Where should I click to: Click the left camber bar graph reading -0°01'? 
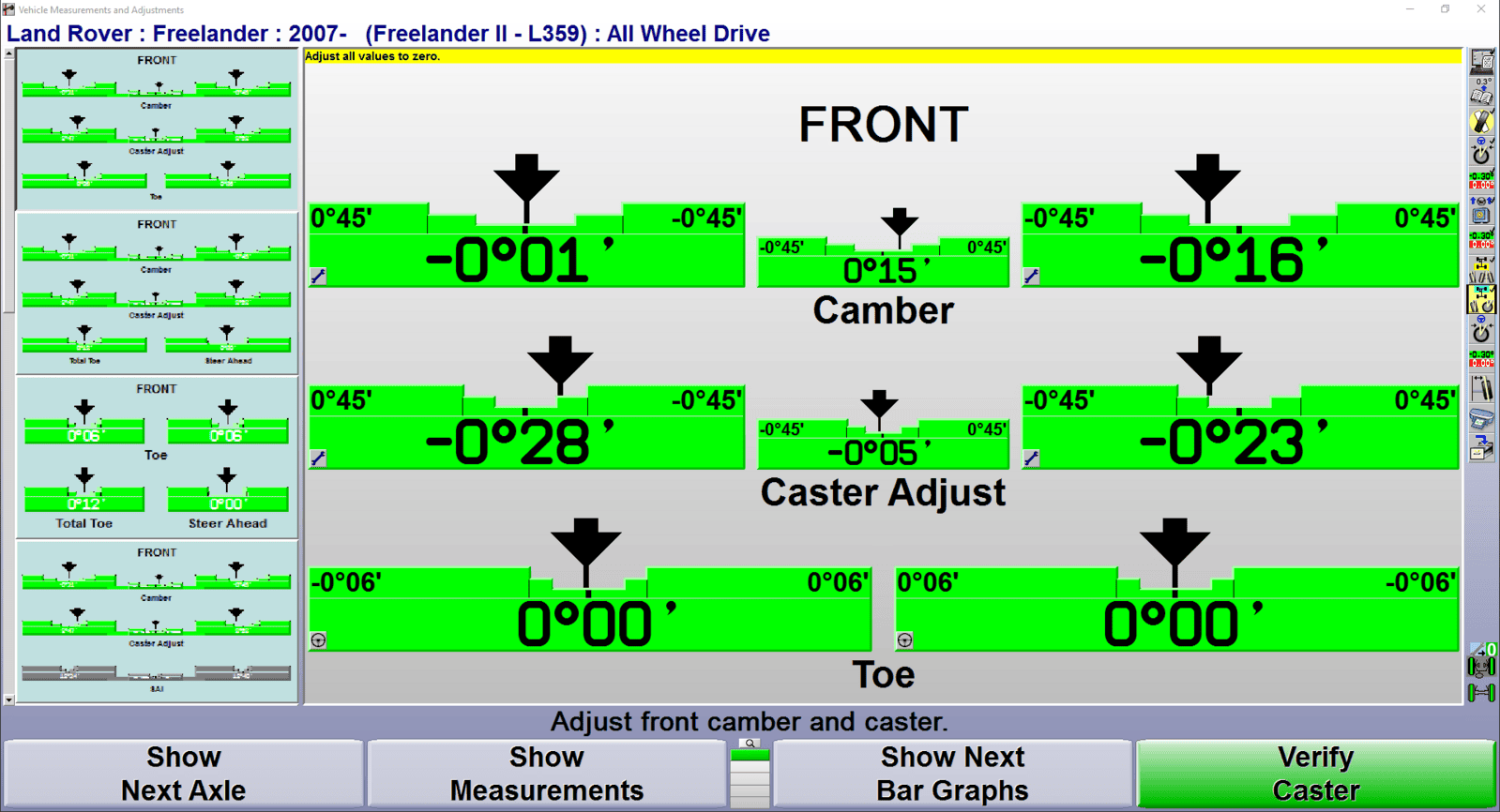pyautogui.click(x=526, y=244)
